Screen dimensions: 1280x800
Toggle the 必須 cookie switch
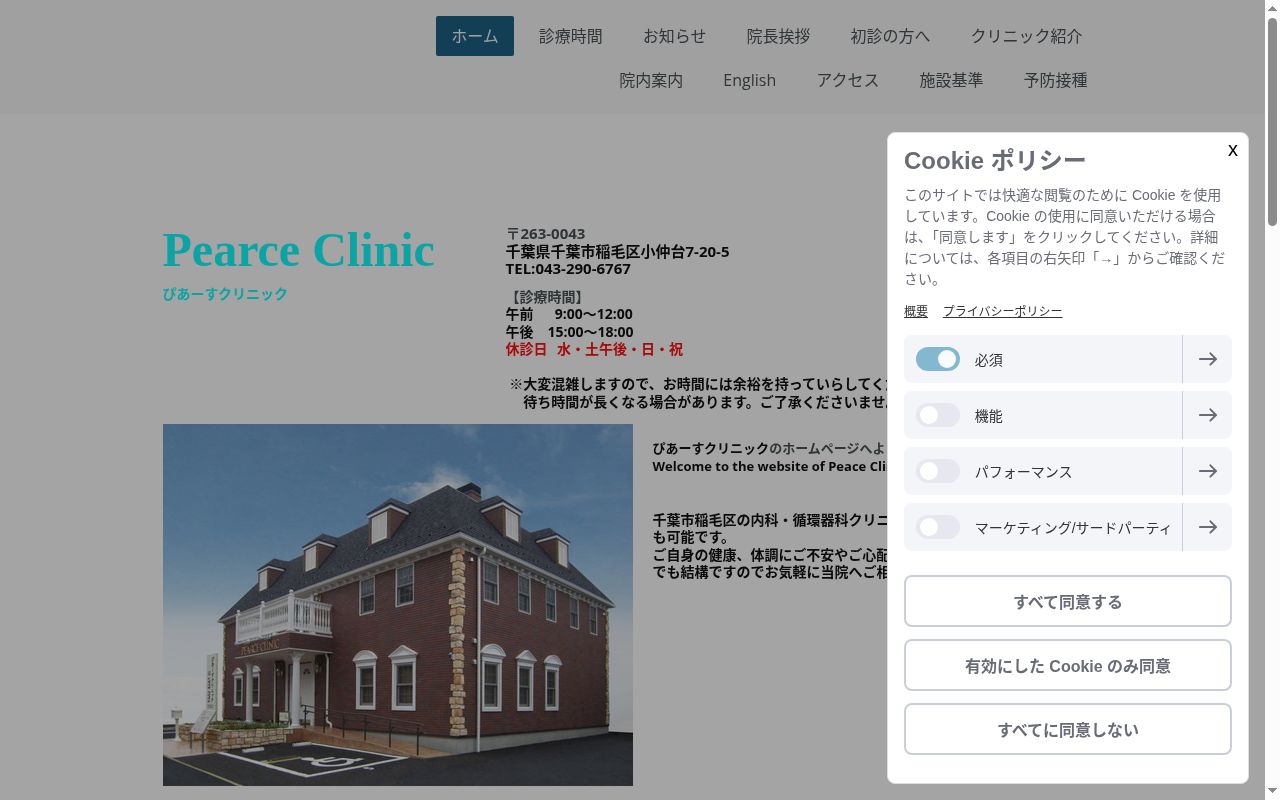tap(938, 359)
